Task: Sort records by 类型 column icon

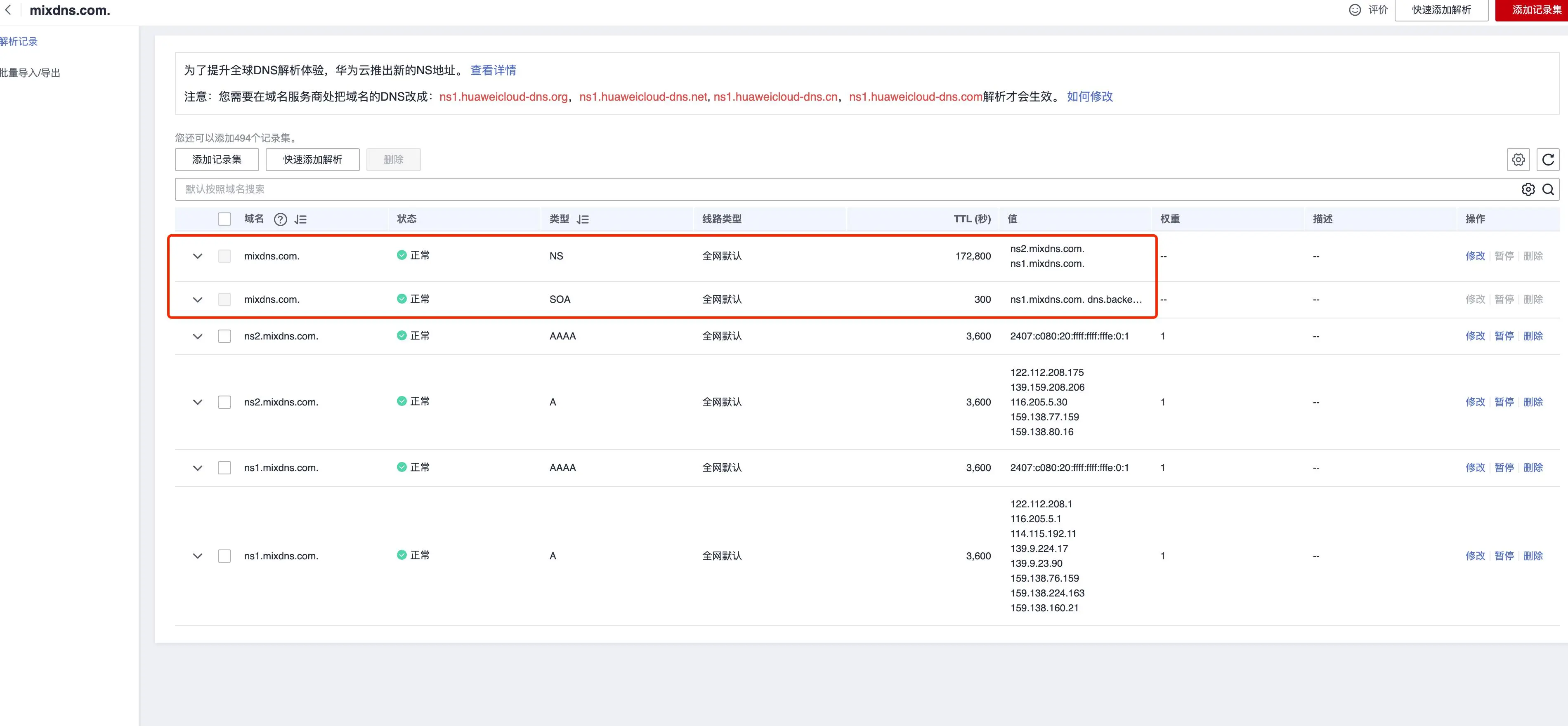Action: 583,220
